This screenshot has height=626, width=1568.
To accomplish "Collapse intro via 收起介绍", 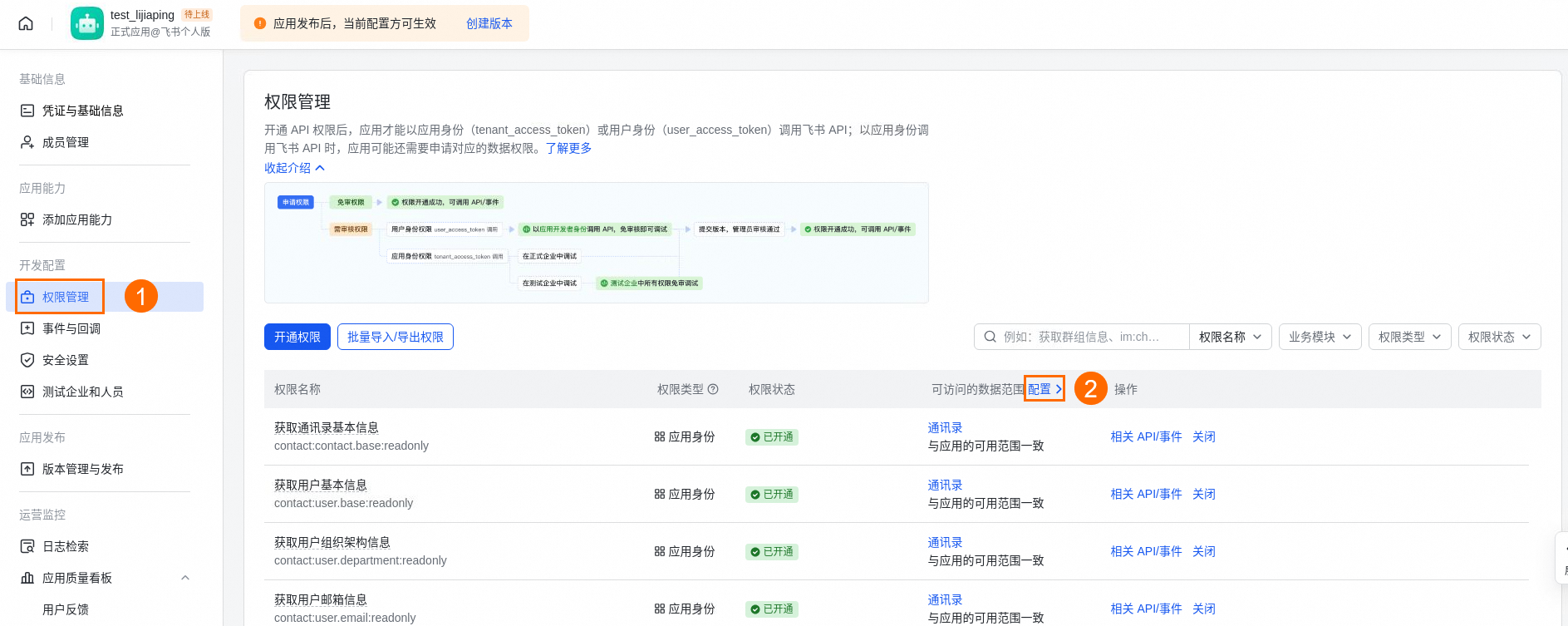I will pos(294,167).
